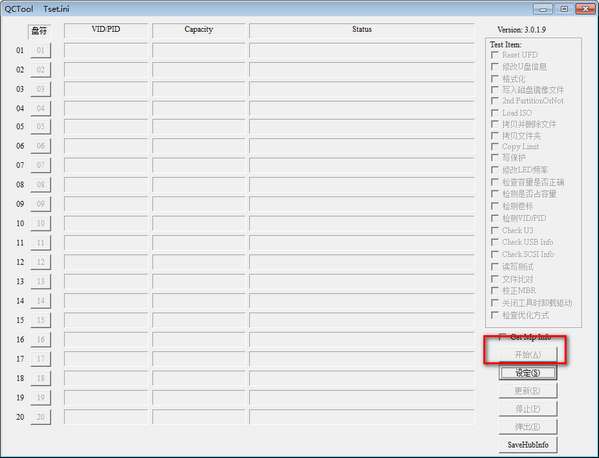Open the Tset.ini menu item
The height and width of the screenshot is (458, 599).
pos(56,9)
